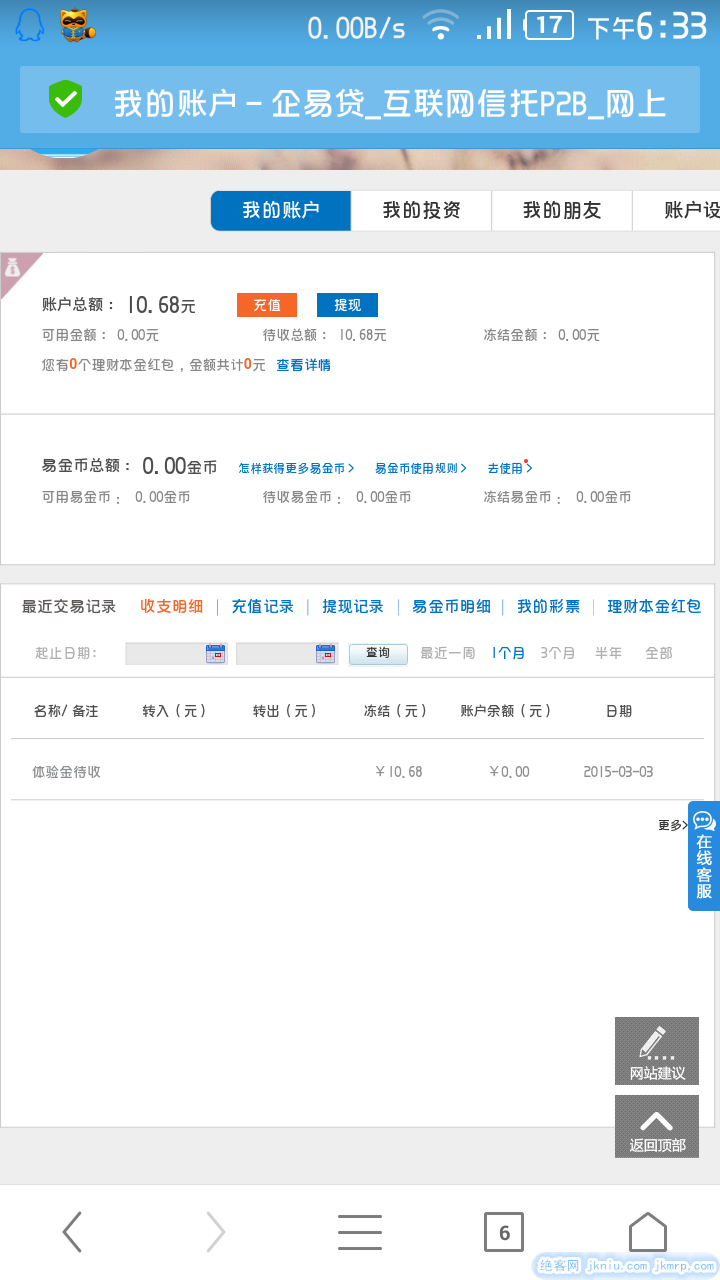Go back with browser back arrow
720x1280 pixels.
point(72,1232)
